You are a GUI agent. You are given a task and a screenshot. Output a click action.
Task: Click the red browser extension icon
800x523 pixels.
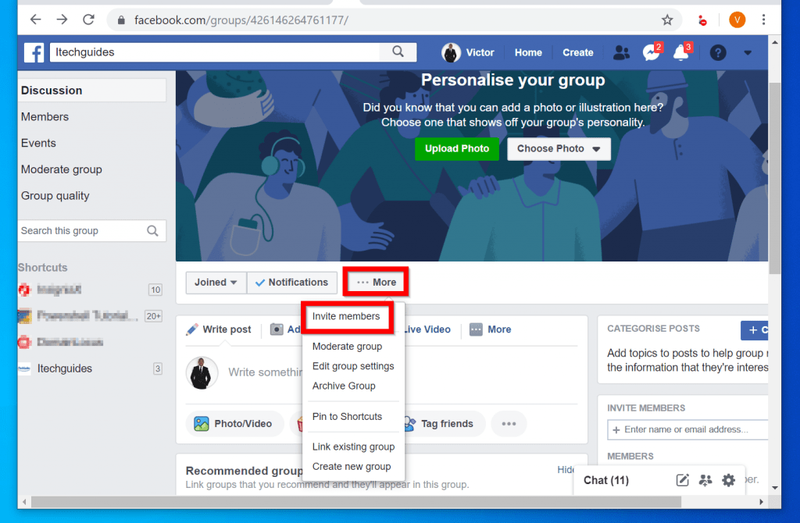pos(703,20)
